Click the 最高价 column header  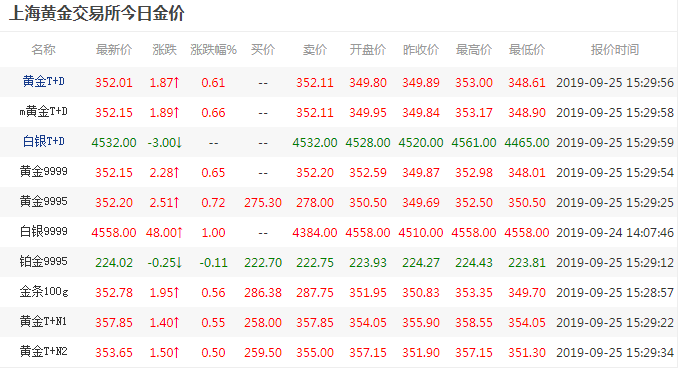[474, 50]
